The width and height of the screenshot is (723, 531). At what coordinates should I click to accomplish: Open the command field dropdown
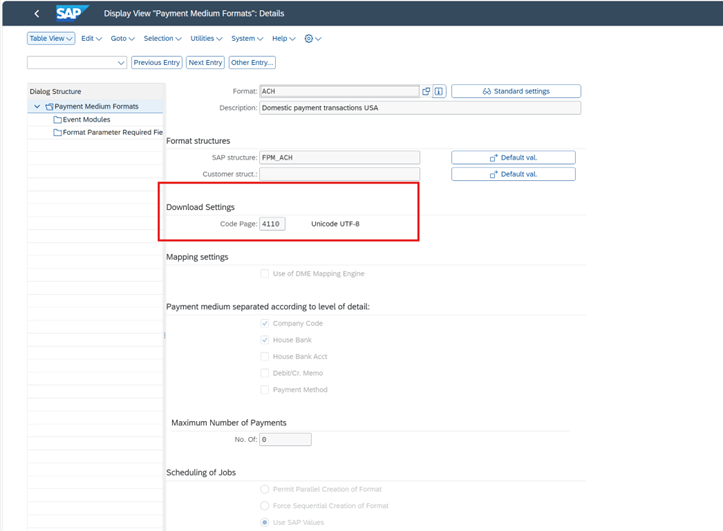coord(121,63)
